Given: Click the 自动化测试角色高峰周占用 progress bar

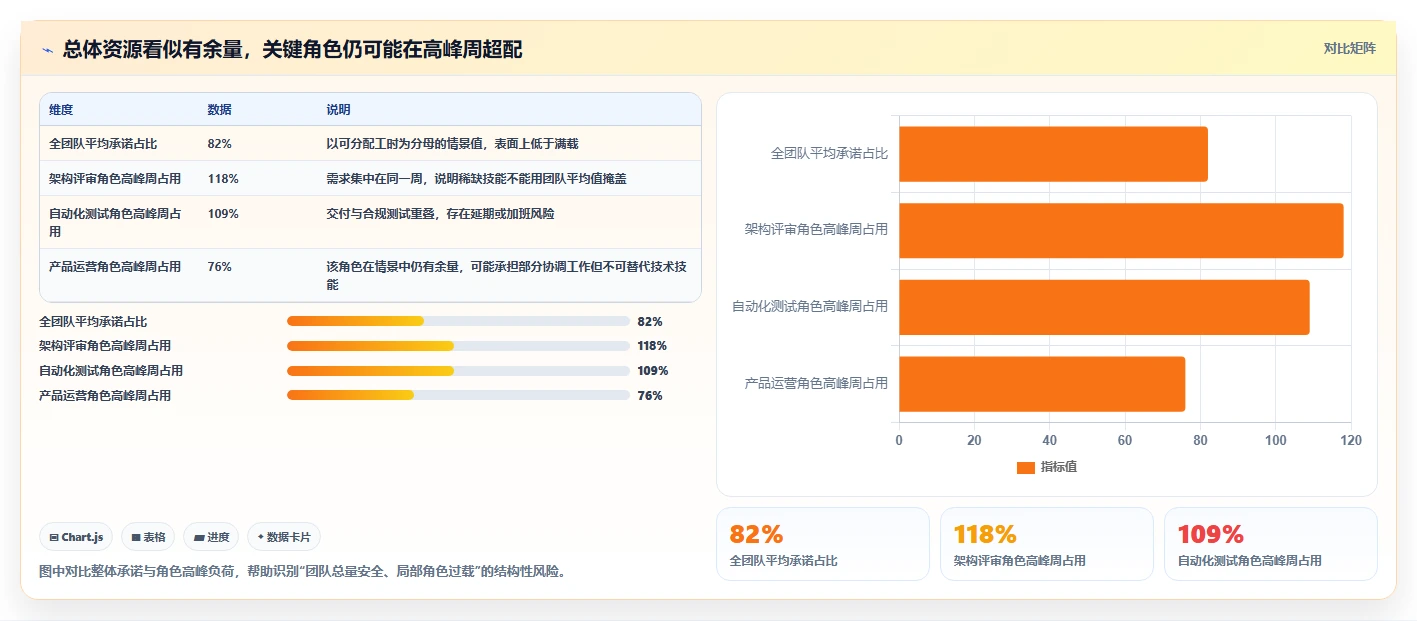Looking at the screenshot, I should coord(458,370).
